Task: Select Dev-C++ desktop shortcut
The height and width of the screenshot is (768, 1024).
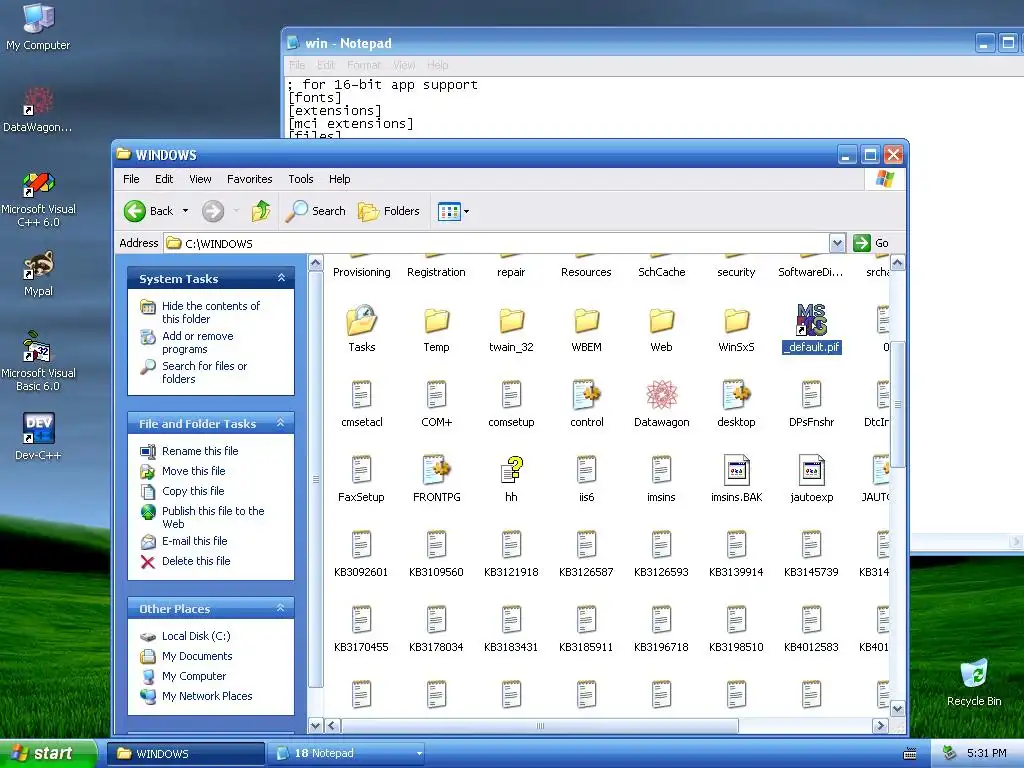Action: [x=39, y=436]
